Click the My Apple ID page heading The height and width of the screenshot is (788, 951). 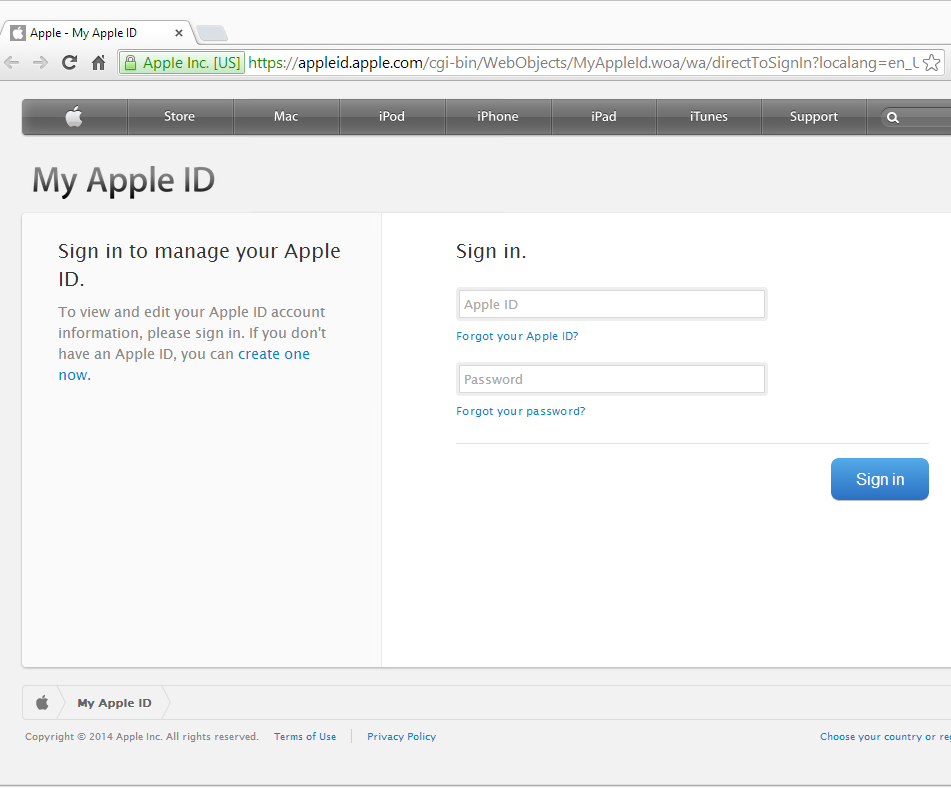(124, 180)
